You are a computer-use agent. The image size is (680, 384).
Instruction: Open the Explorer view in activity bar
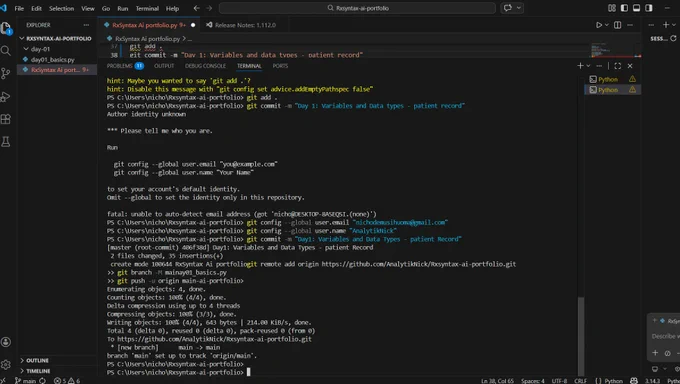(x=6, y=28)
